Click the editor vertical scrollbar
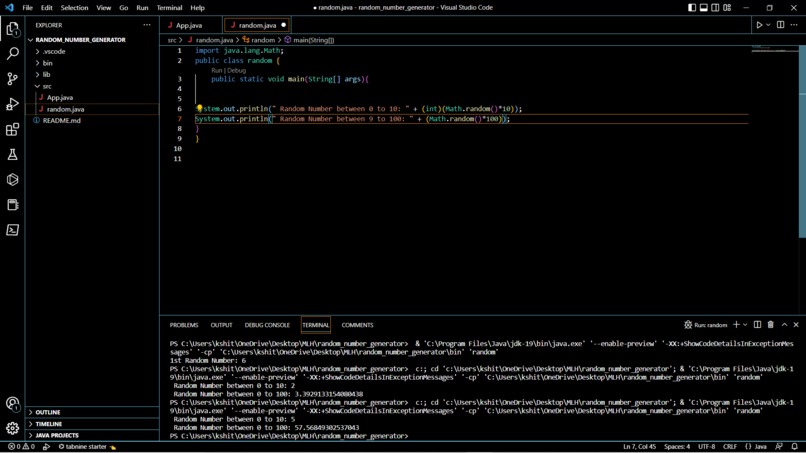 pyautogui.click(x=802, y=141)
